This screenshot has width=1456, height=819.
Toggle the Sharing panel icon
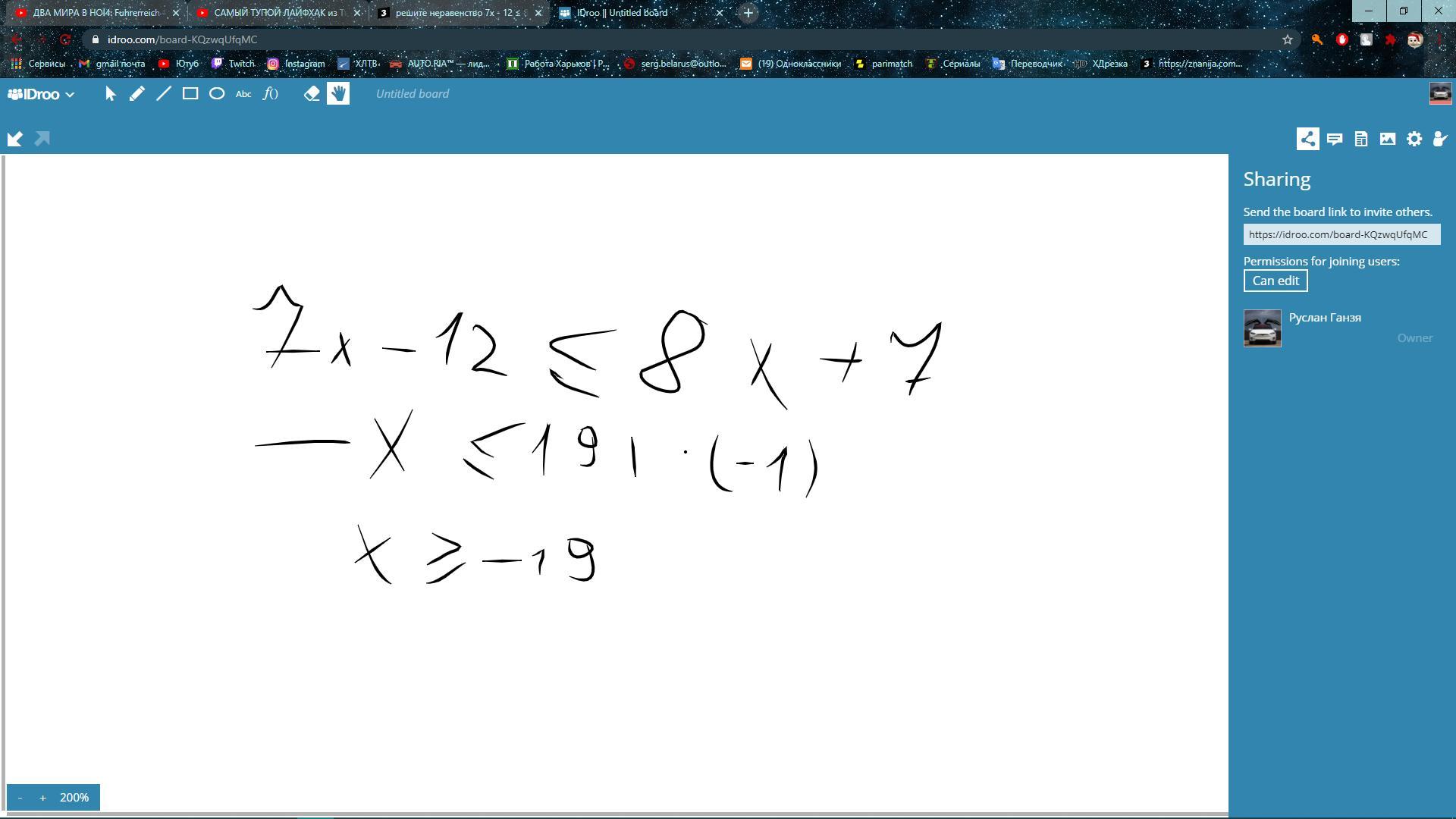[x=1307, y=139]
